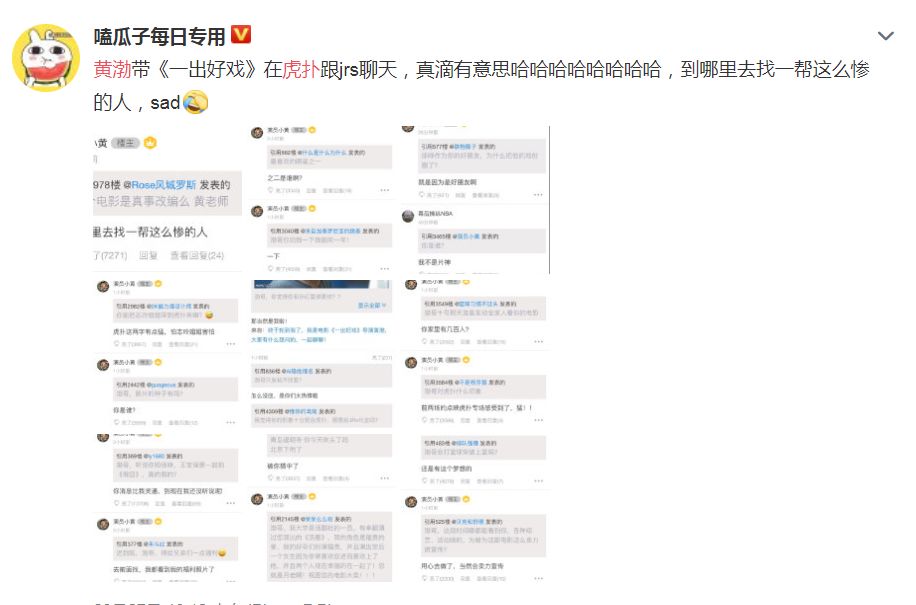Screen dimensions: 916x605
Task: Click the word sad in the post
Action: tap(165, 103)
